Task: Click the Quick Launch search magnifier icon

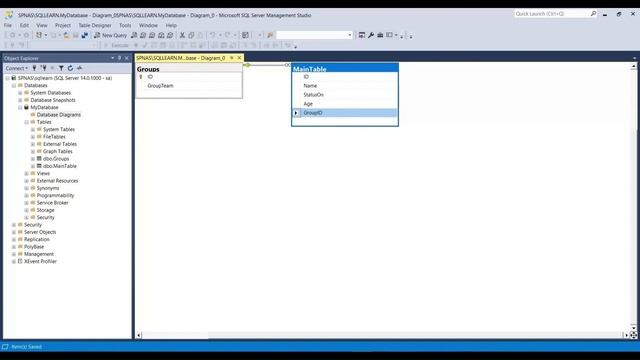Action: pos(593,14)
